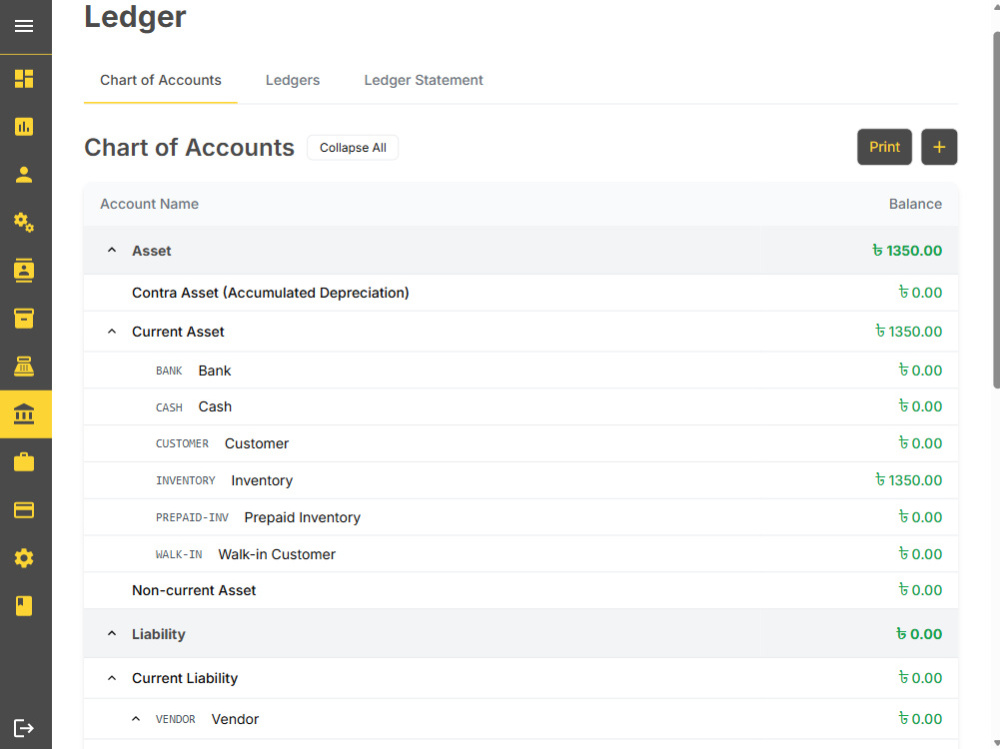
Task: Open the single gear settings icon
Action: 24,558
